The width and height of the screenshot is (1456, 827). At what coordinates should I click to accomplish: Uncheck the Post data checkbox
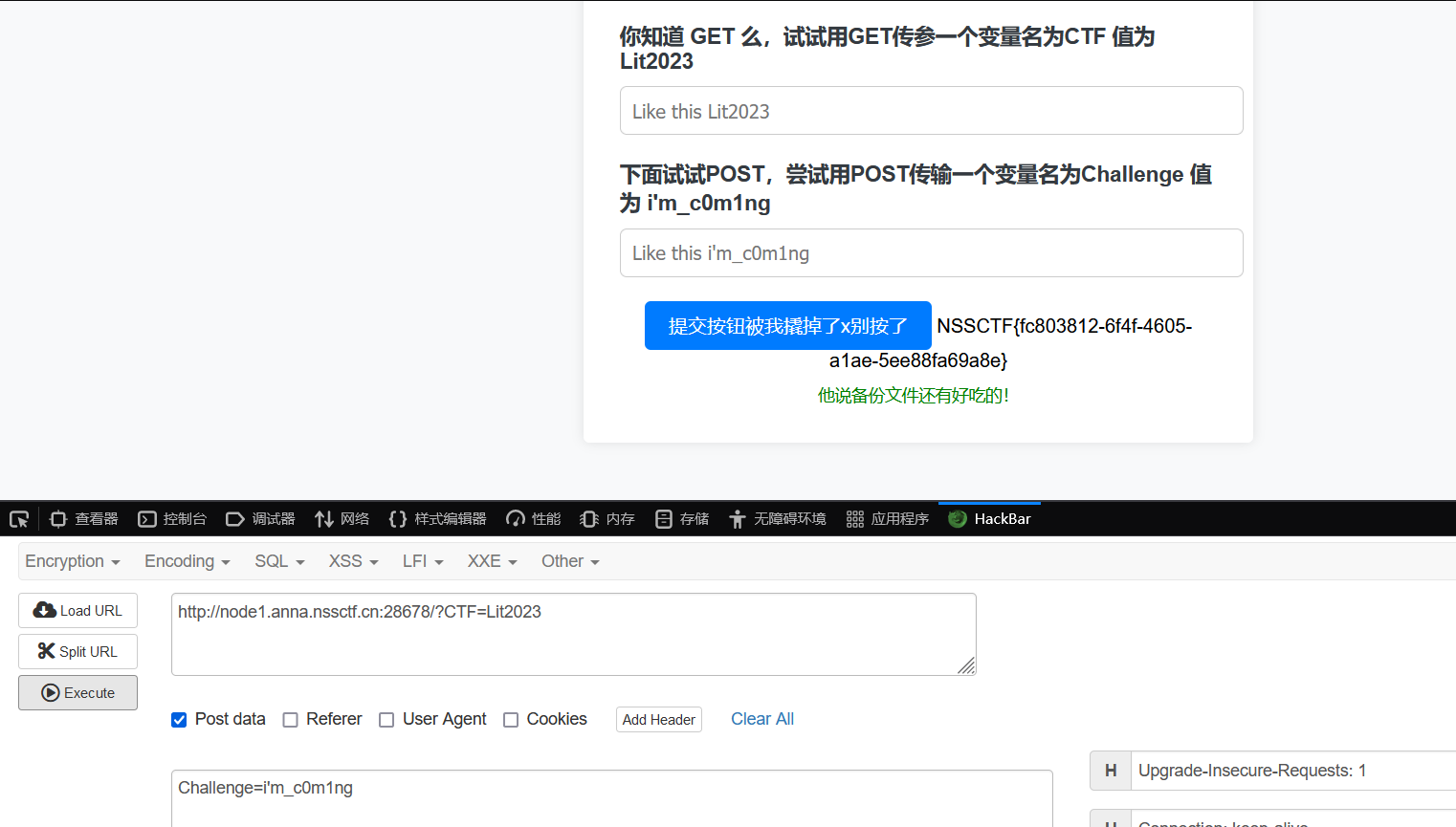[179, 720]
